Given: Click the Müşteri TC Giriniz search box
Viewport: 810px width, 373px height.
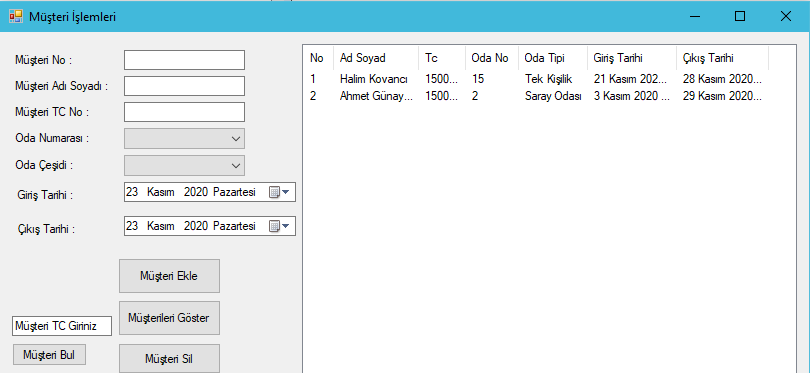Looking at the screenshot, I should point(62,326).
